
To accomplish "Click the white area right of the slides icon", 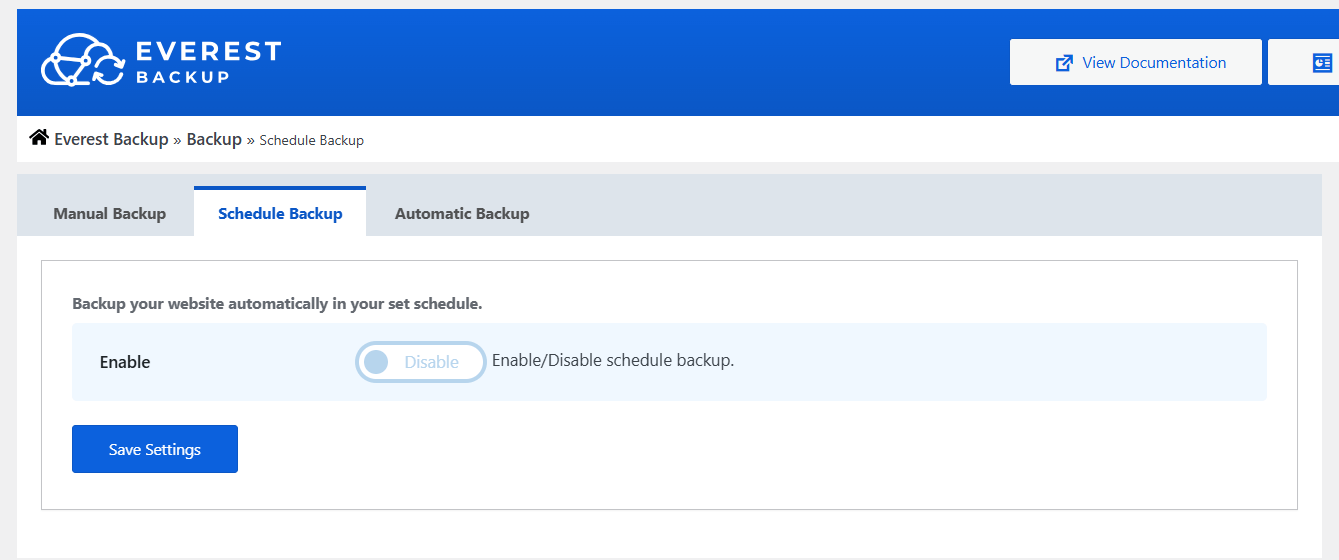I will click(1335, 63).
